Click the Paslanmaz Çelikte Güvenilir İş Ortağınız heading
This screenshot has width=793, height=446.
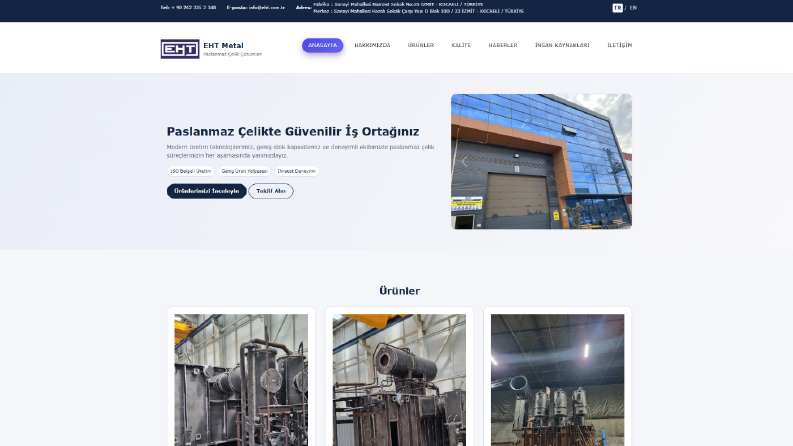tap(293, 131)
